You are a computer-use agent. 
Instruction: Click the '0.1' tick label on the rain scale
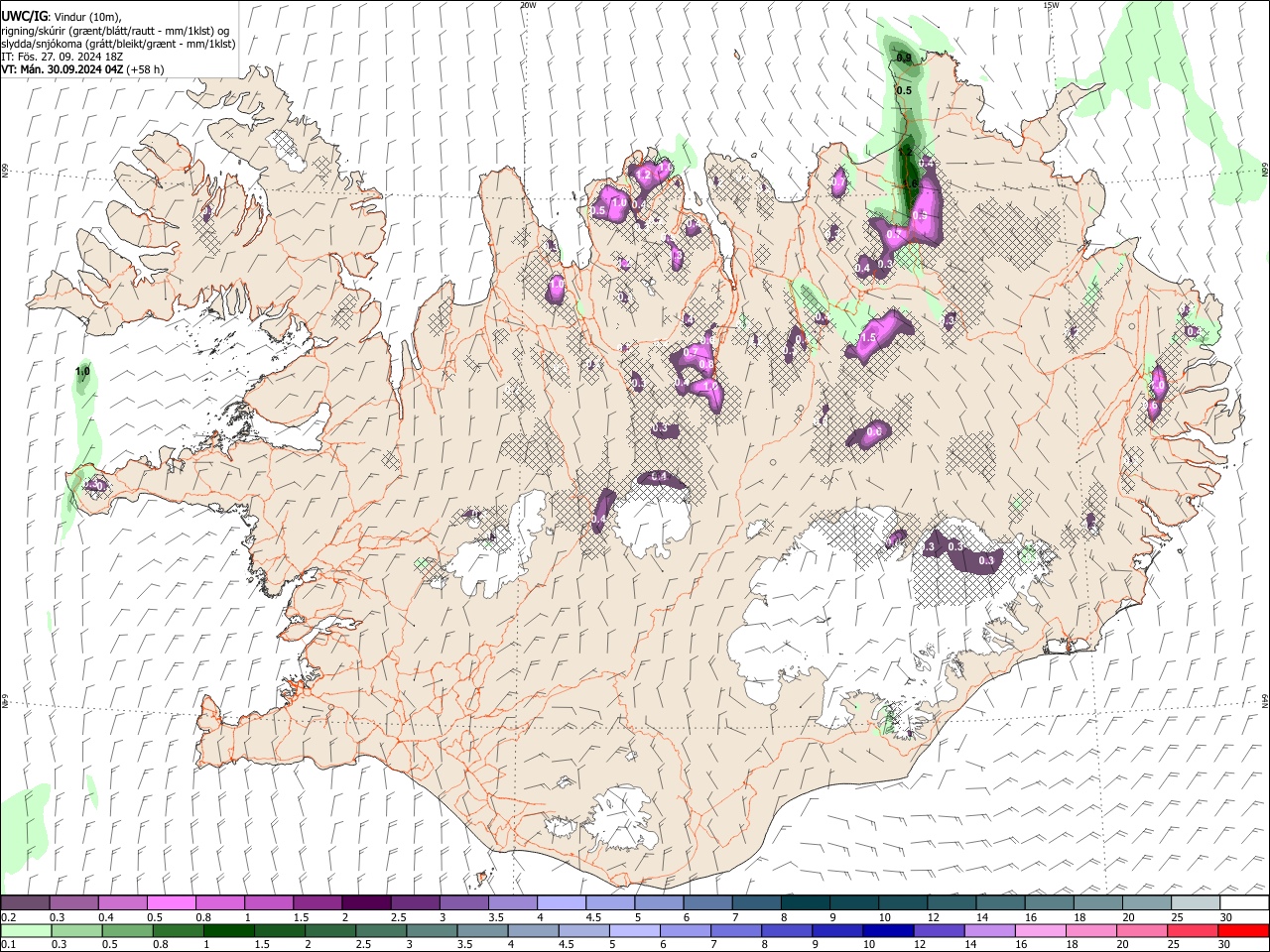8,945
